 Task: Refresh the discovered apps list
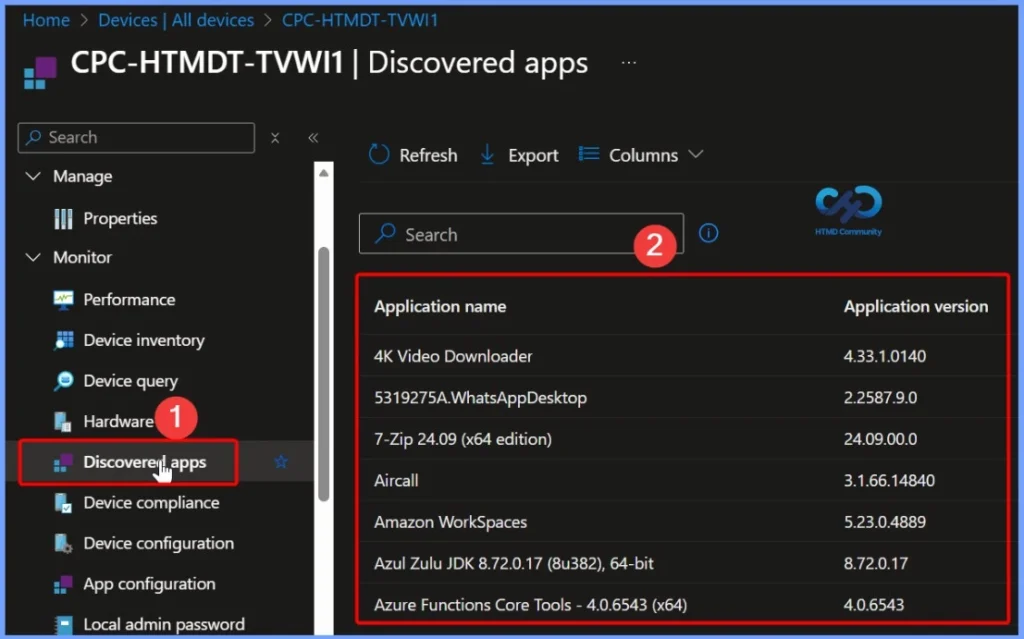point(412,155)
